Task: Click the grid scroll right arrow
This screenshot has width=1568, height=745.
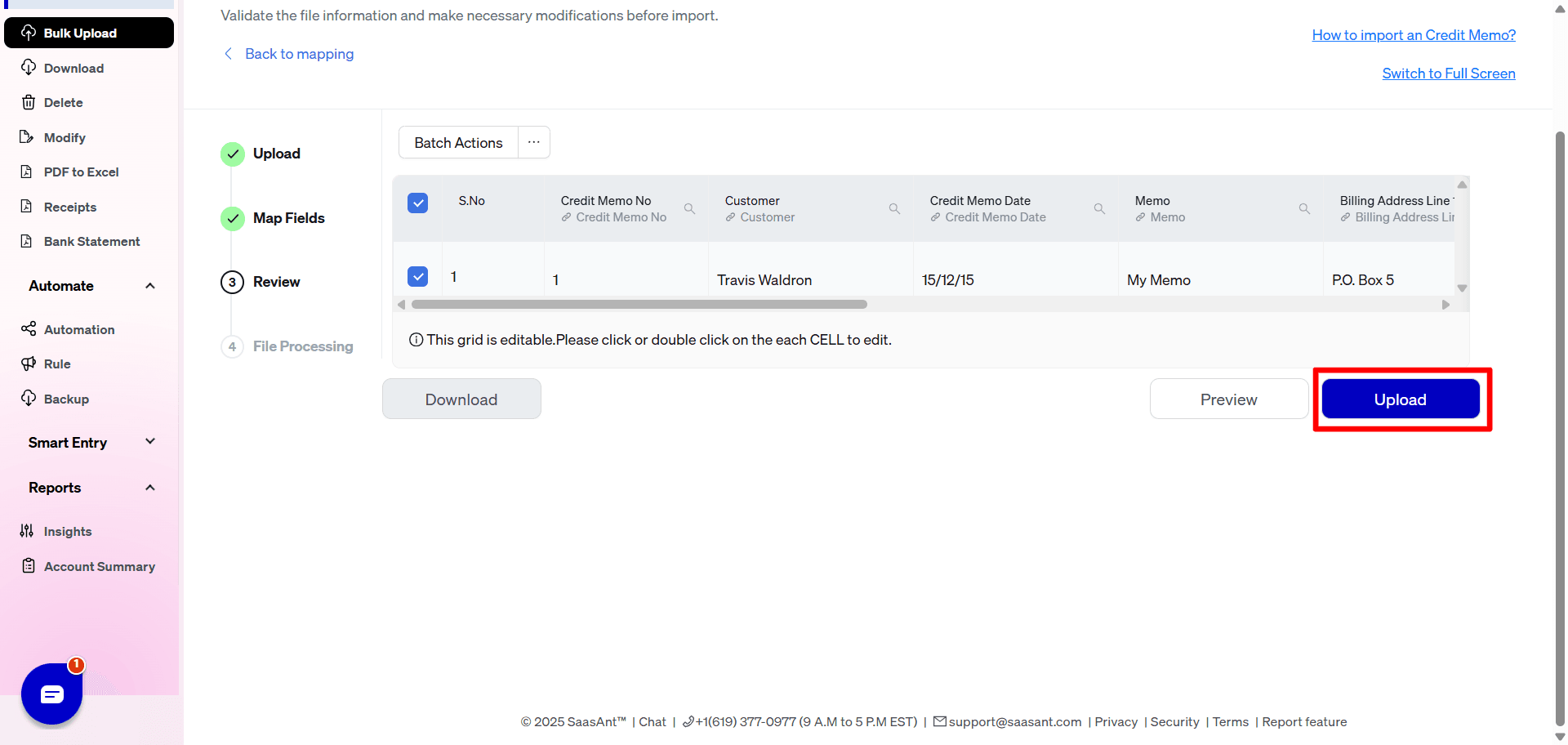Action: [x=1445, y=305]
